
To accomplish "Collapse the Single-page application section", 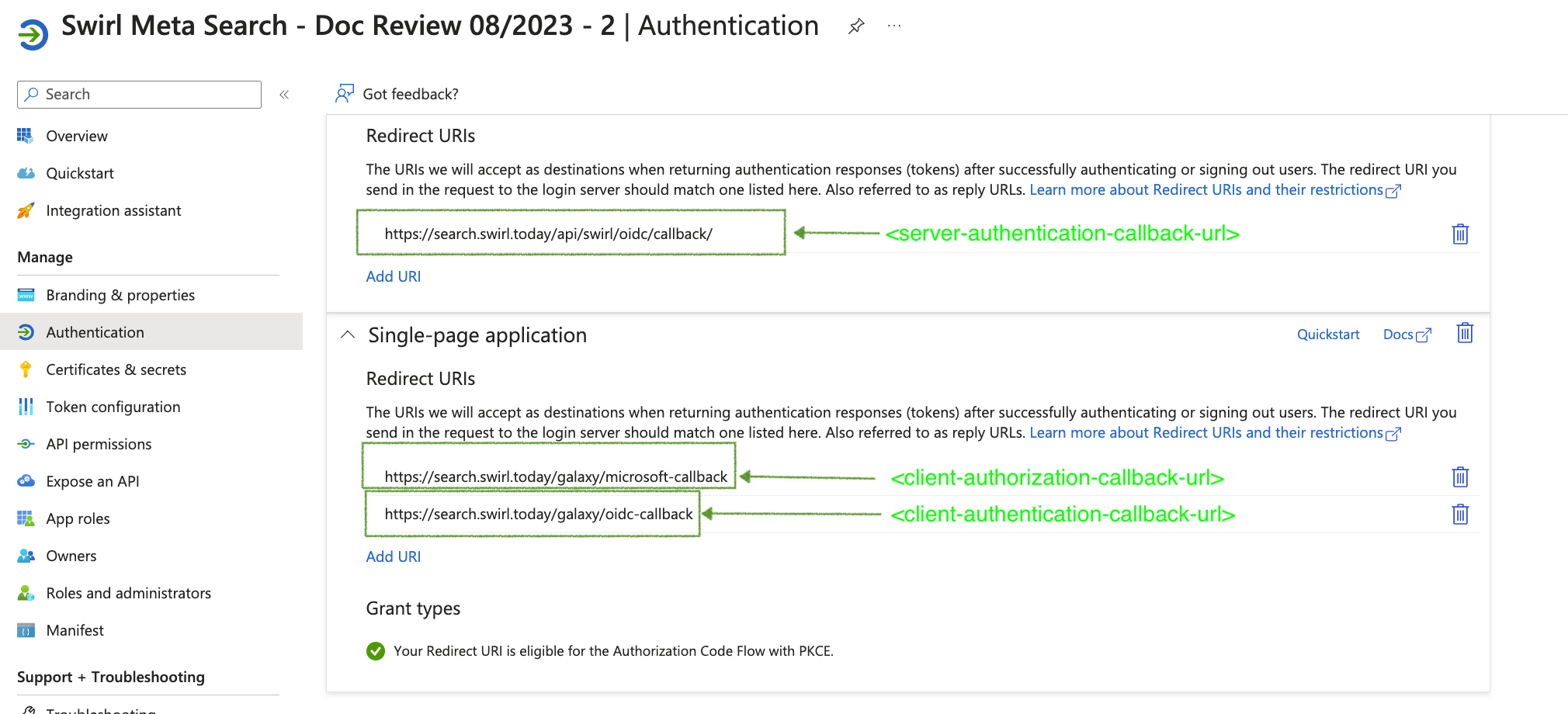I will coord(348,334).
